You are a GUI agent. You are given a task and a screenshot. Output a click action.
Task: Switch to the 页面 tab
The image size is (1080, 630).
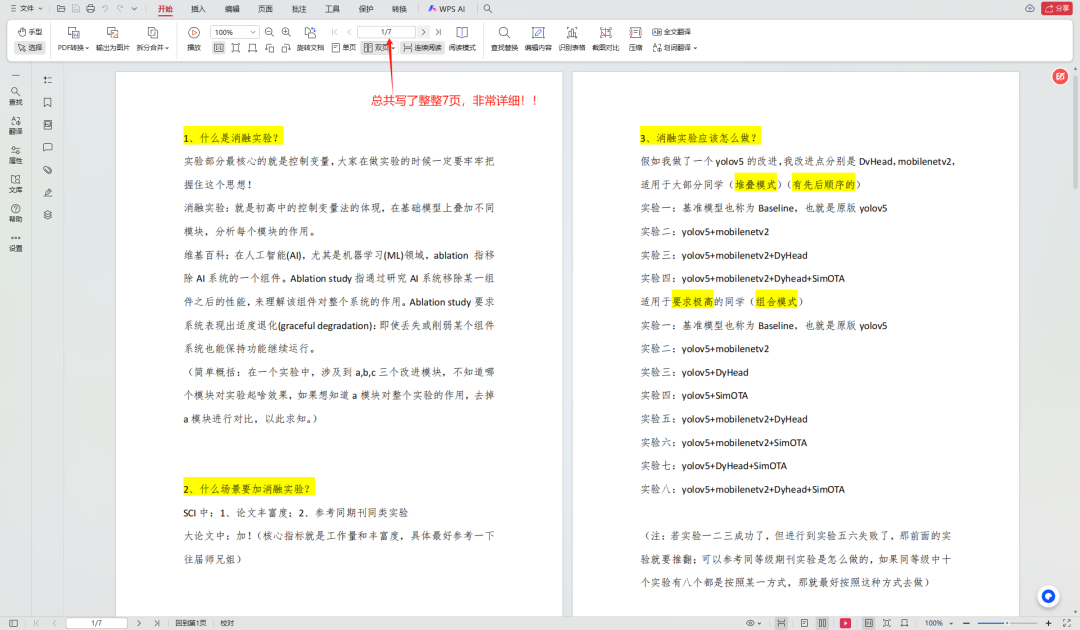click(x=265, y=9)
